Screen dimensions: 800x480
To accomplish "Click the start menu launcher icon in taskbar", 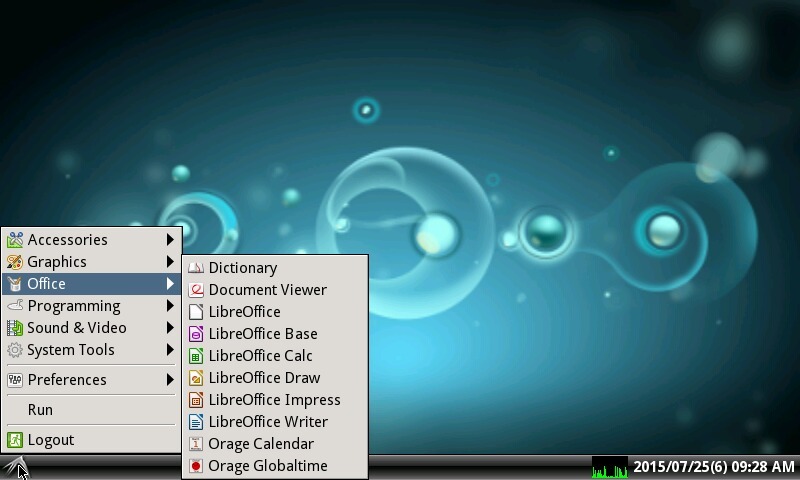I will pos(14,467).
